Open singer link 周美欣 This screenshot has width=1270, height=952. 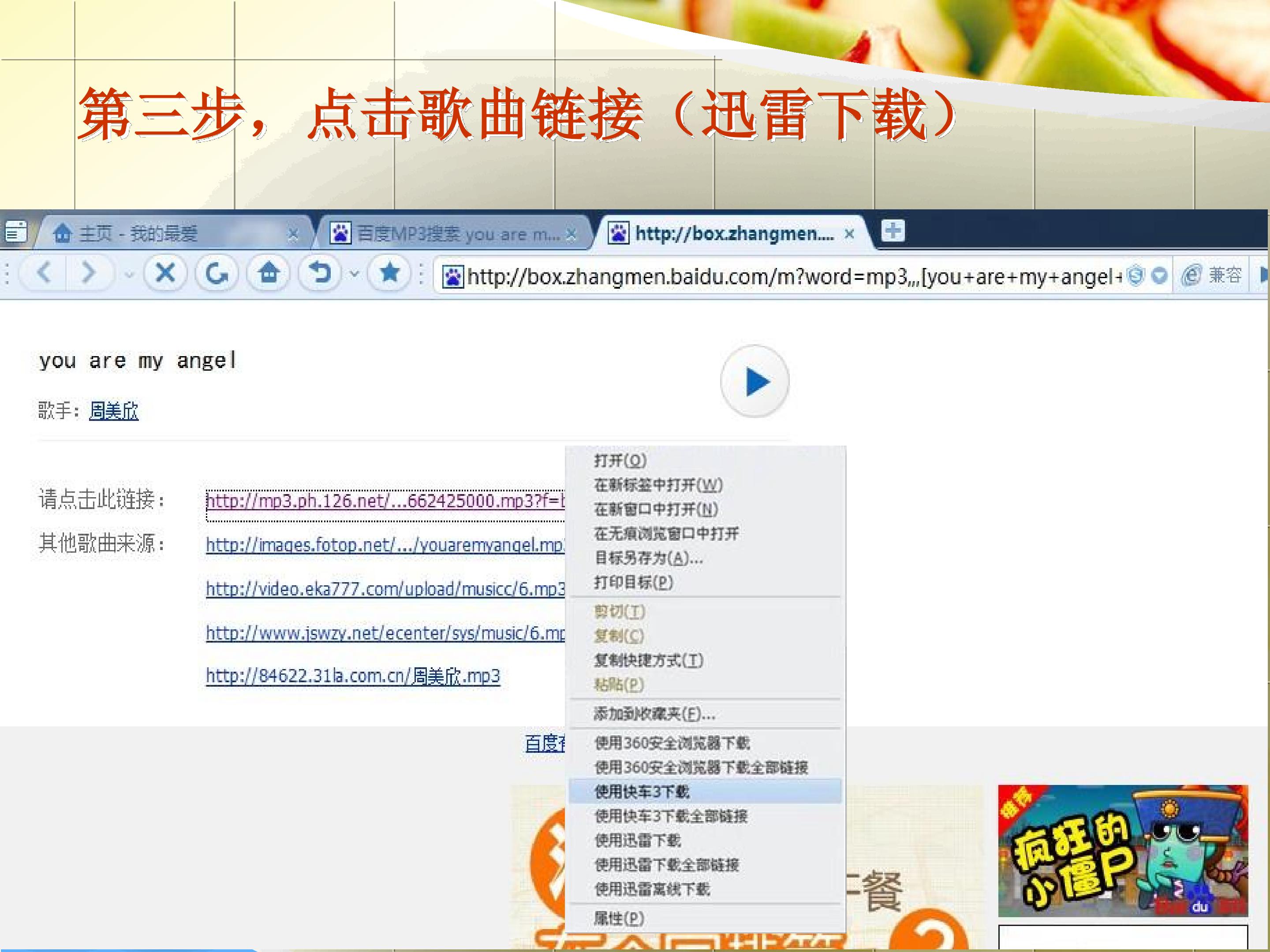[x=114, y=411]
